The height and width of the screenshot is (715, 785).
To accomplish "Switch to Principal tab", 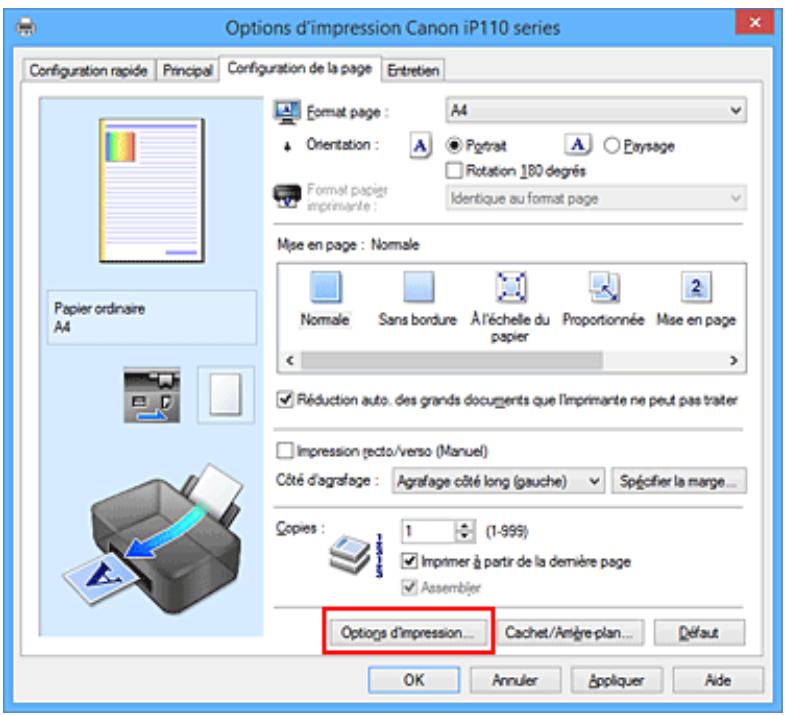I will [188, 71].
